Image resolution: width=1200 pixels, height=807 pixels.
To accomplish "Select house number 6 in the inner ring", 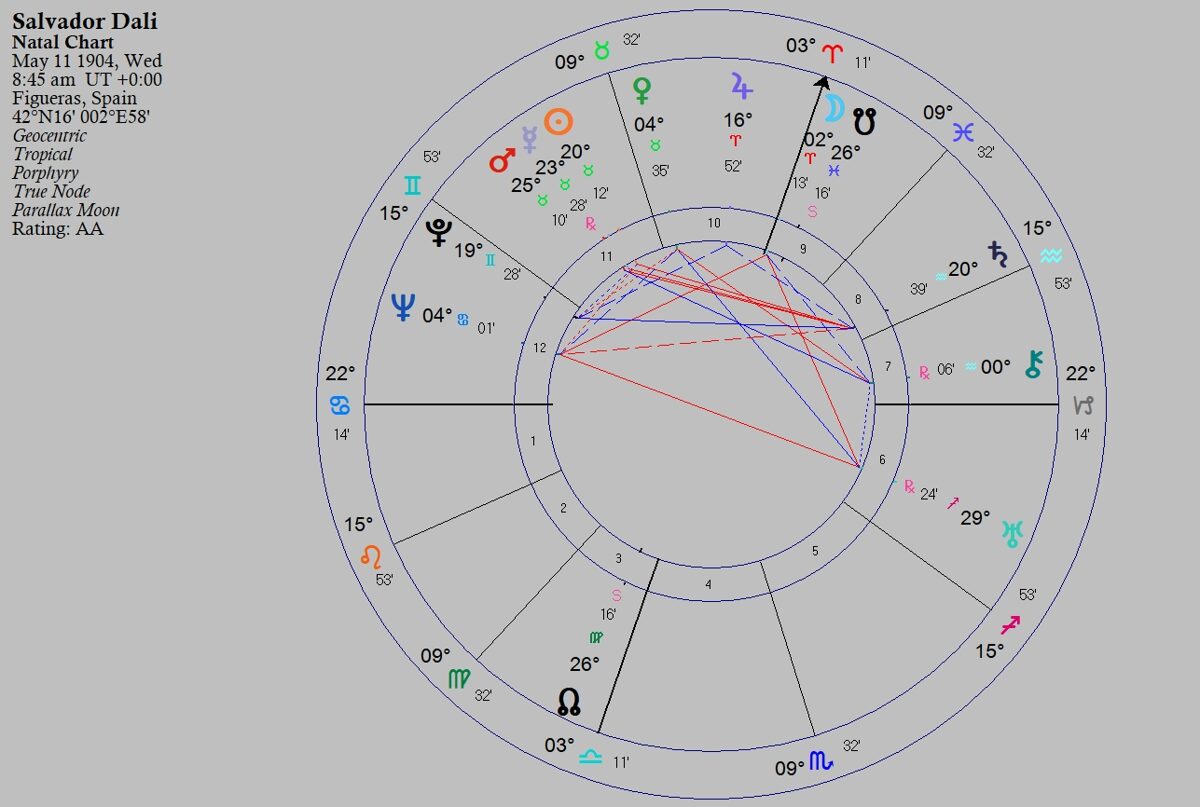I will 882,460.
